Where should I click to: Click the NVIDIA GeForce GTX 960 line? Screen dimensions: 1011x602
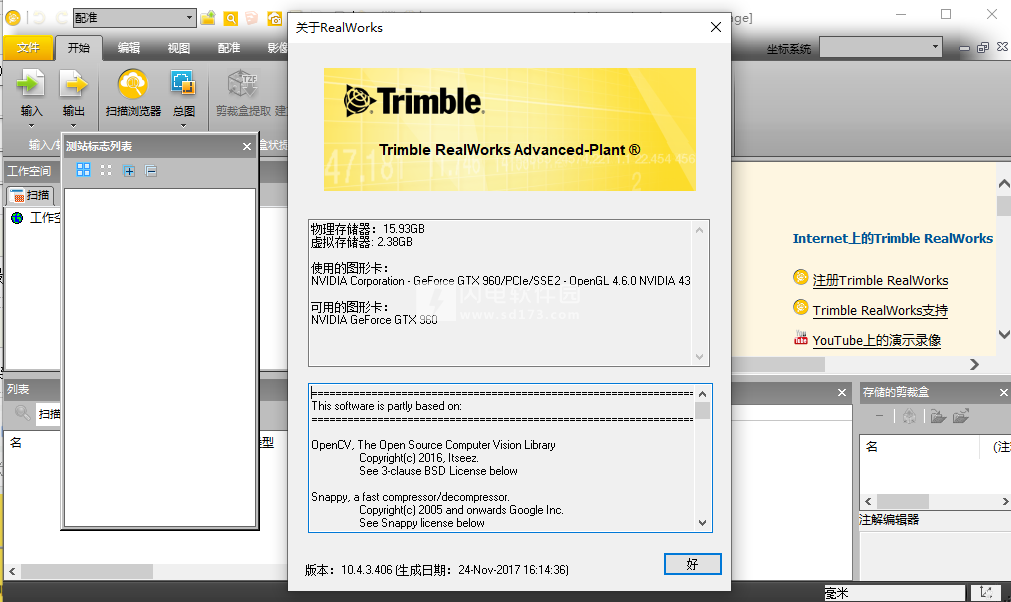(x=374, y=320)
